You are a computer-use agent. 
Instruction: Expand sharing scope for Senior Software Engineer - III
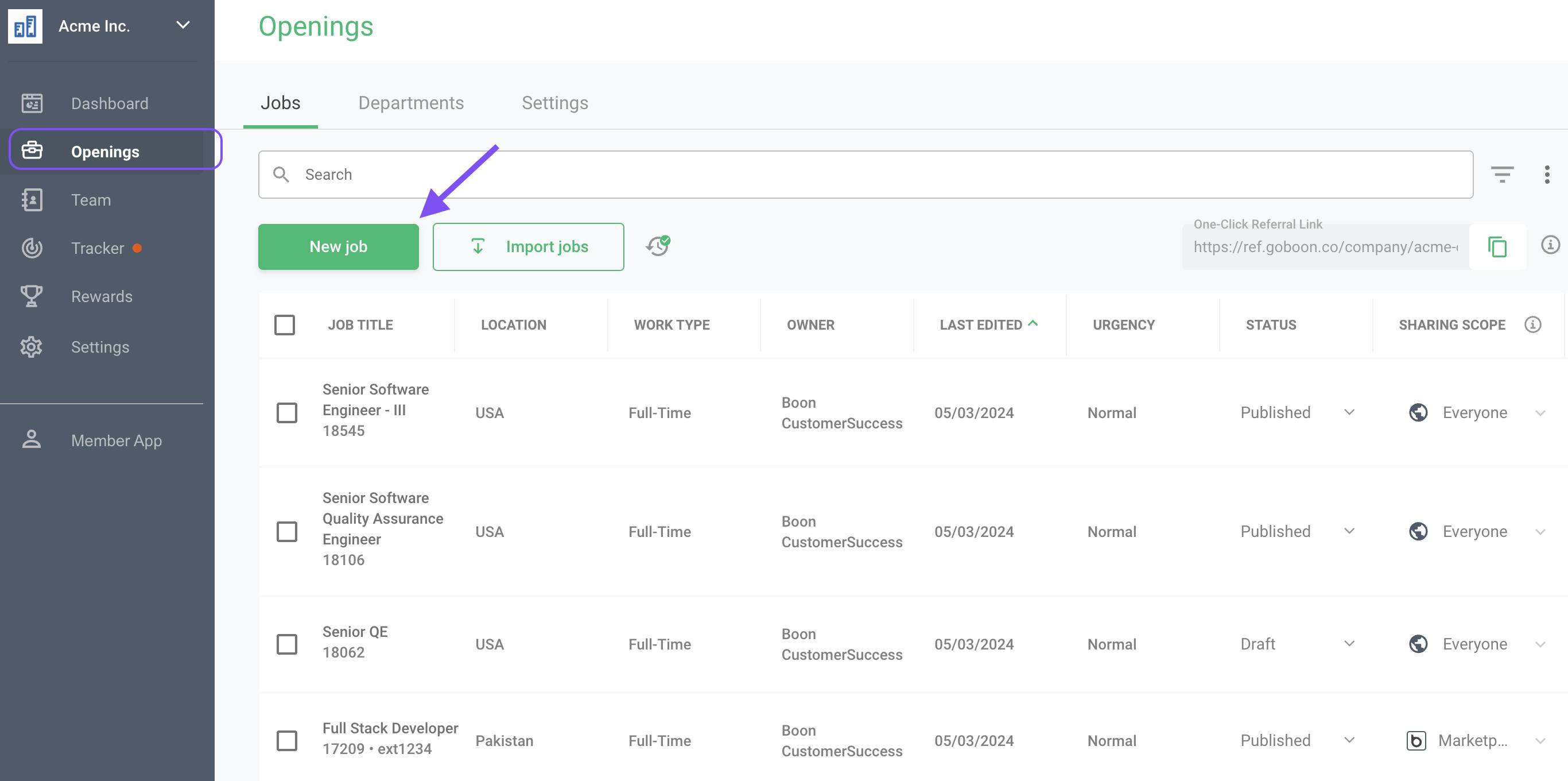pos(1540,413)
